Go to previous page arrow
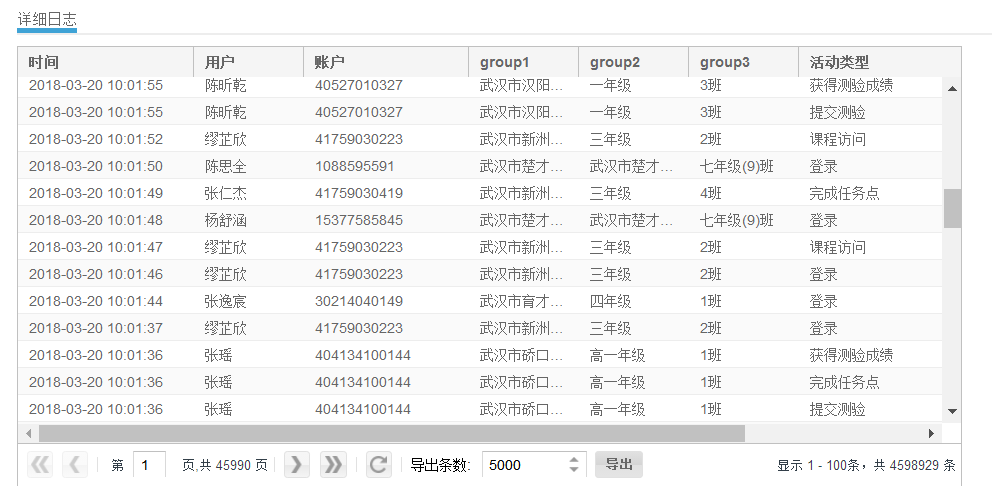The width and height of the screenshot is (992, 489). [74, 465]
